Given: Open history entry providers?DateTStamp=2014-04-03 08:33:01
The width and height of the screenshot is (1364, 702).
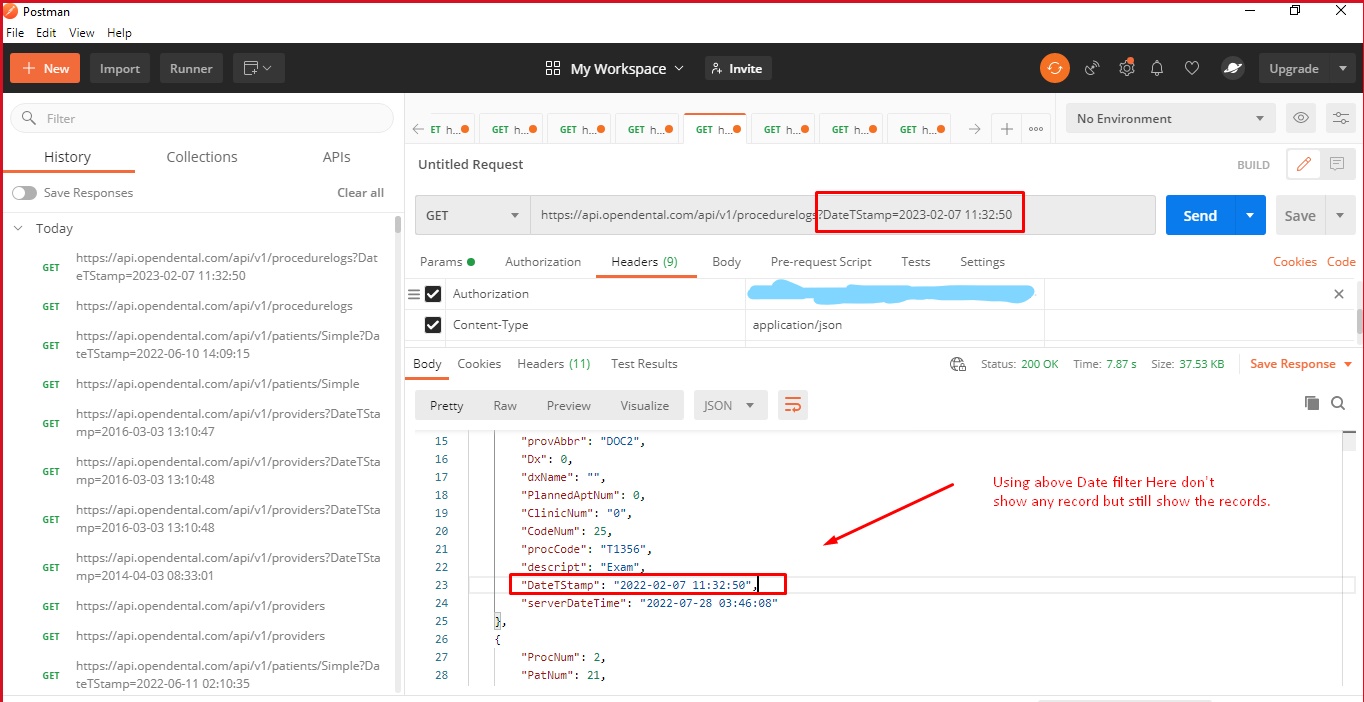Looking at the screenshot, I should [228, 567].
